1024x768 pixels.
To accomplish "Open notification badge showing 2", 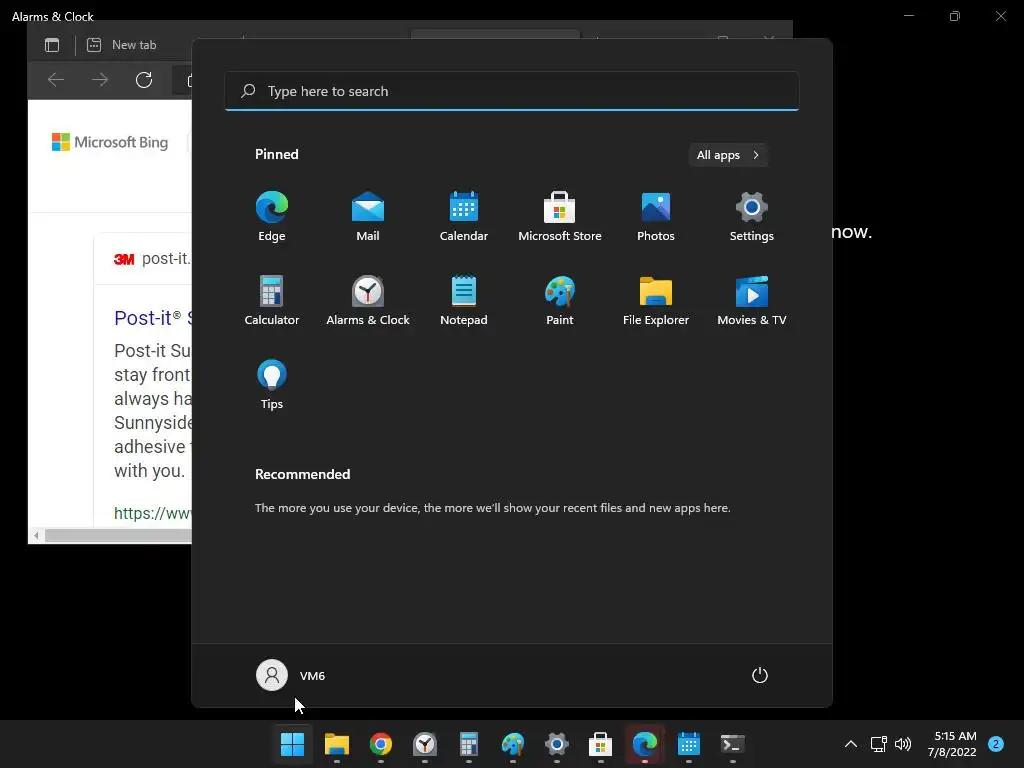I will (x=996, y=744).
